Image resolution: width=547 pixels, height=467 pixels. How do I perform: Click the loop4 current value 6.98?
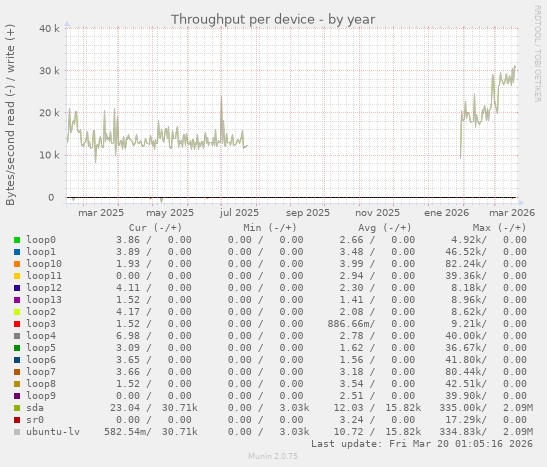(128, 336)
